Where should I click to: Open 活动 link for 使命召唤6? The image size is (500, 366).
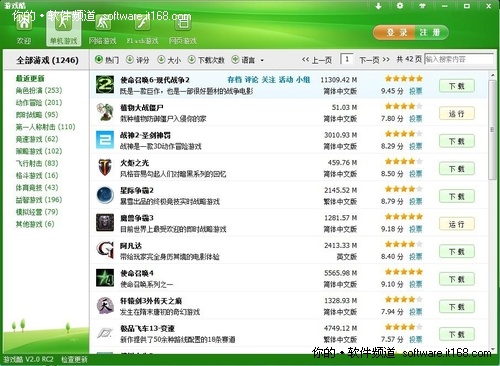[x=286, y=80]
